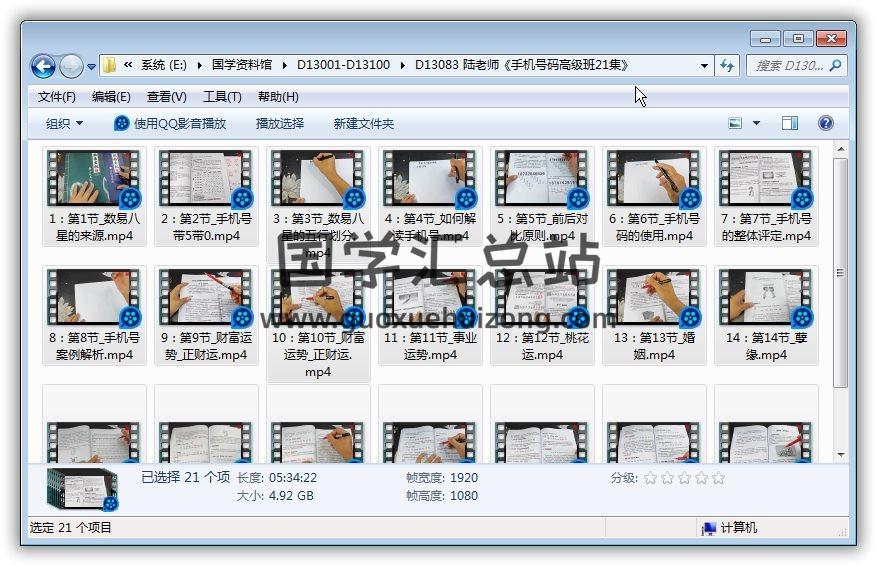Click the QQ影音 player icon in toolbar

122,123
